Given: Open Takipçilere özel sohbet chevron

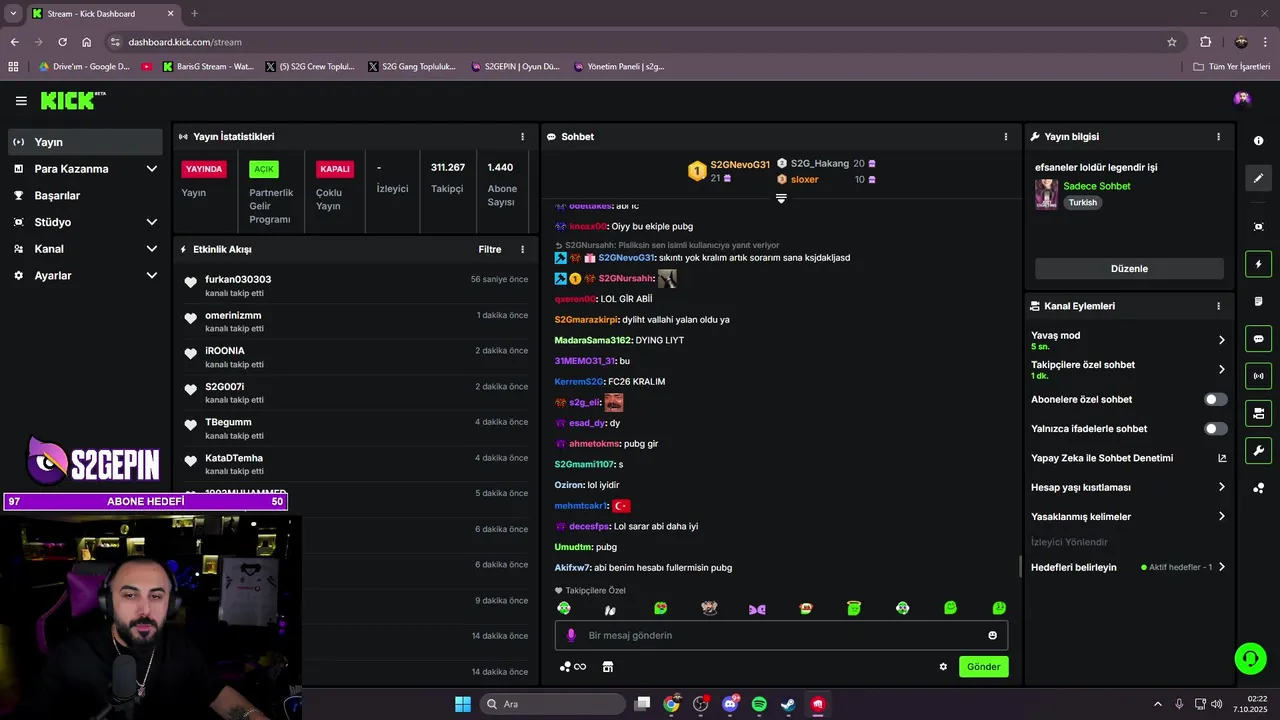Looking at the screenshot, I should coord(1221,369).
